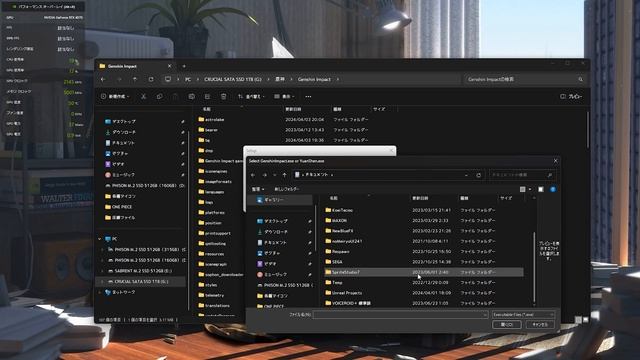The width and height of the screenshot is (640, 360).
Task: Click the view layout icon in file dialog
Action: tap(522, 189)
